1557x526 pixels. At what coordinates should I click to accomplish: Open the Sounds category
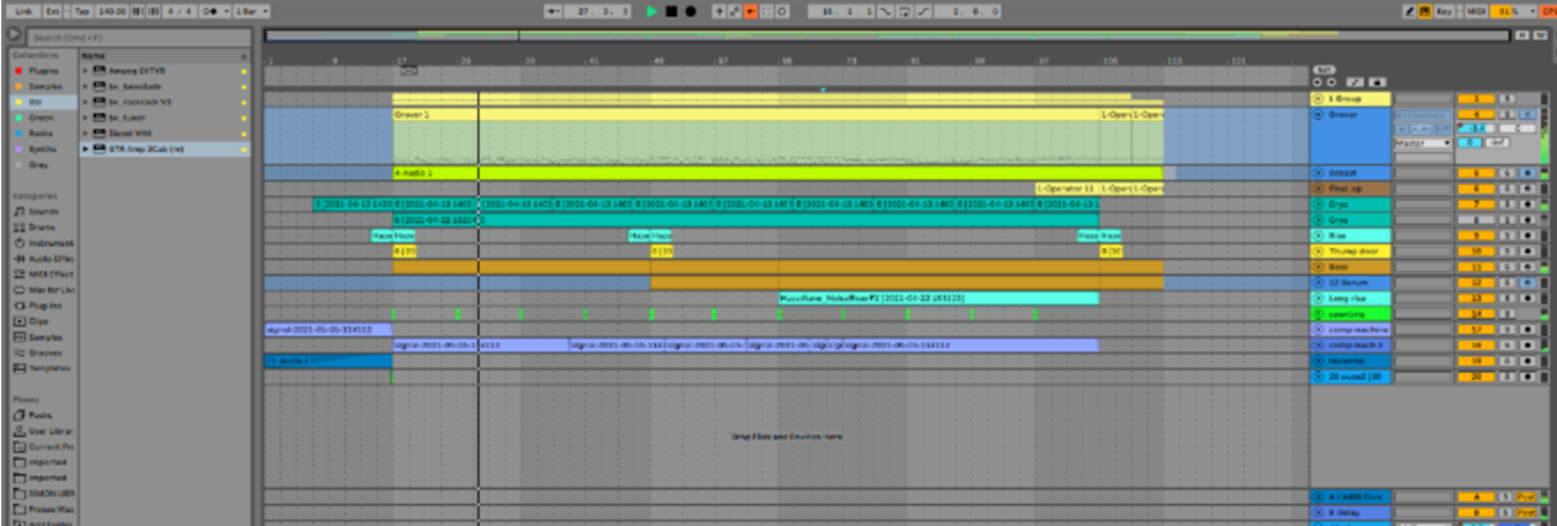click(x=43, y=212)
